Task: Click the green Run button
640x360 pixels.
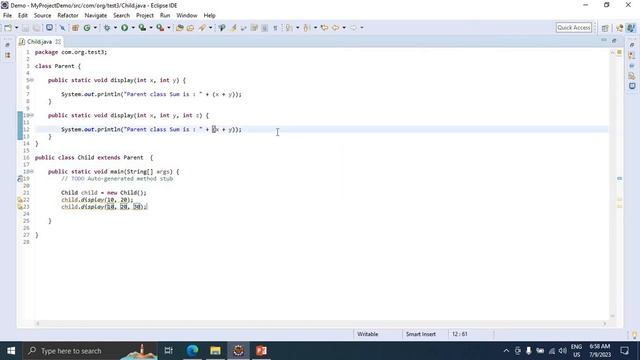Action: pyautogui.click(x=124, y=28)
